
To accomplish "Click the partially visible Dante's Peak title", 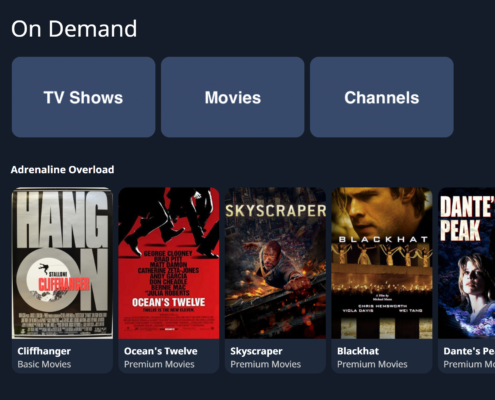I will click(469, 351).
